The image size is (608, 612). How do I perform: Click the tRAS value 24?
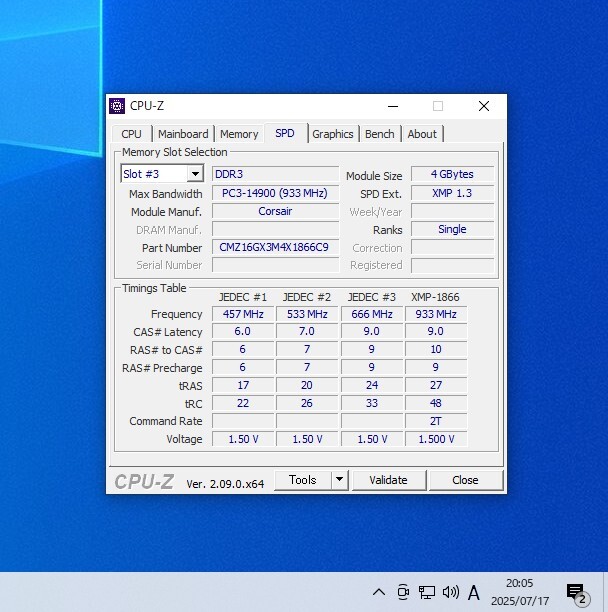372,385
